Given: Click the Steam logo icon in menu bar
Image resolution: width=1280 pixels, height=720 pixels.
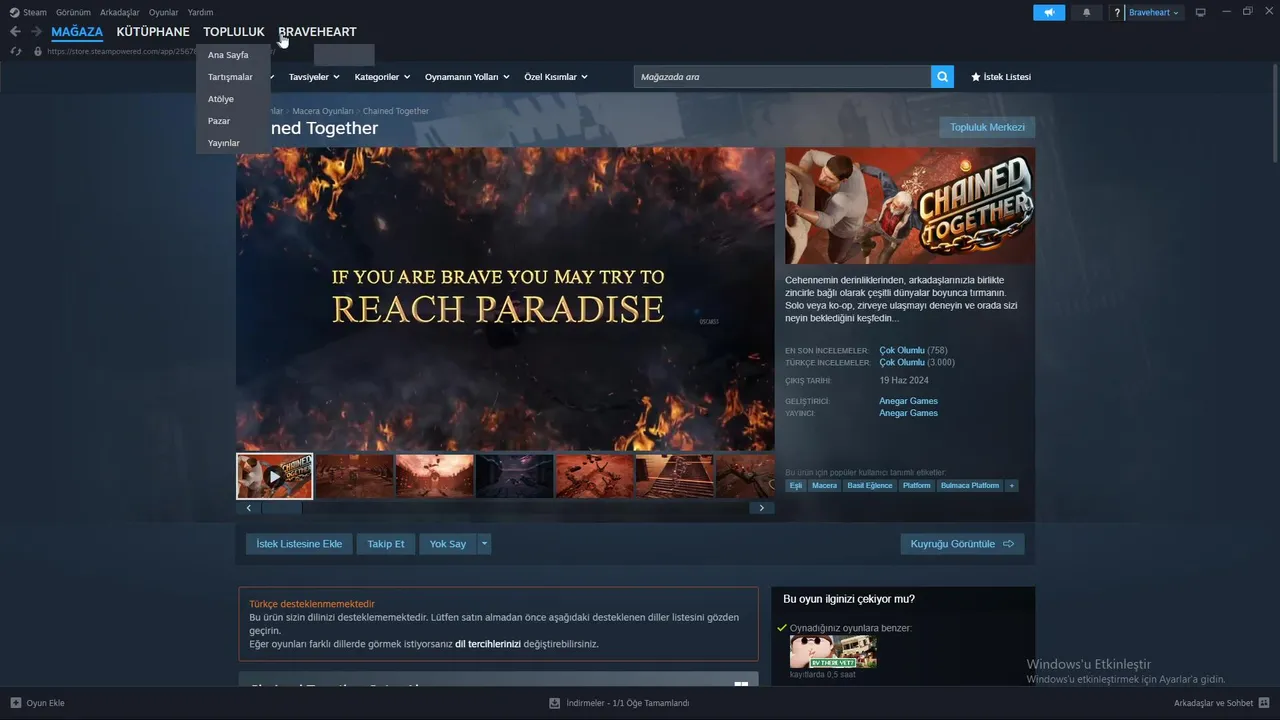Looking at the screenshot, I should [14, 13].
